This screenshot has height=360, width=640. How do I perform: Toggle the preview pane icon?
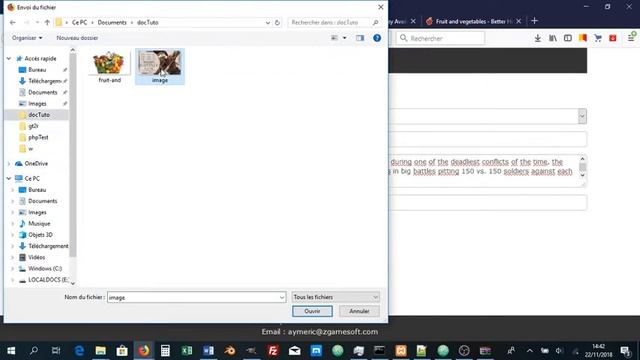360,38
